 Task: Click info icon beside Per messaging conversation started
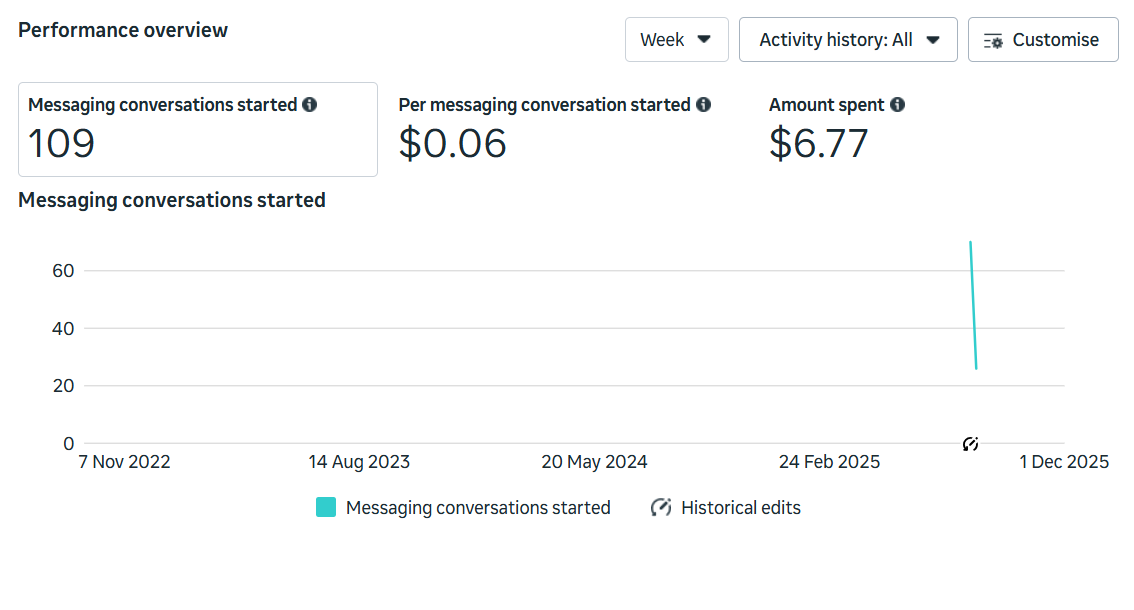coord(703,105)
